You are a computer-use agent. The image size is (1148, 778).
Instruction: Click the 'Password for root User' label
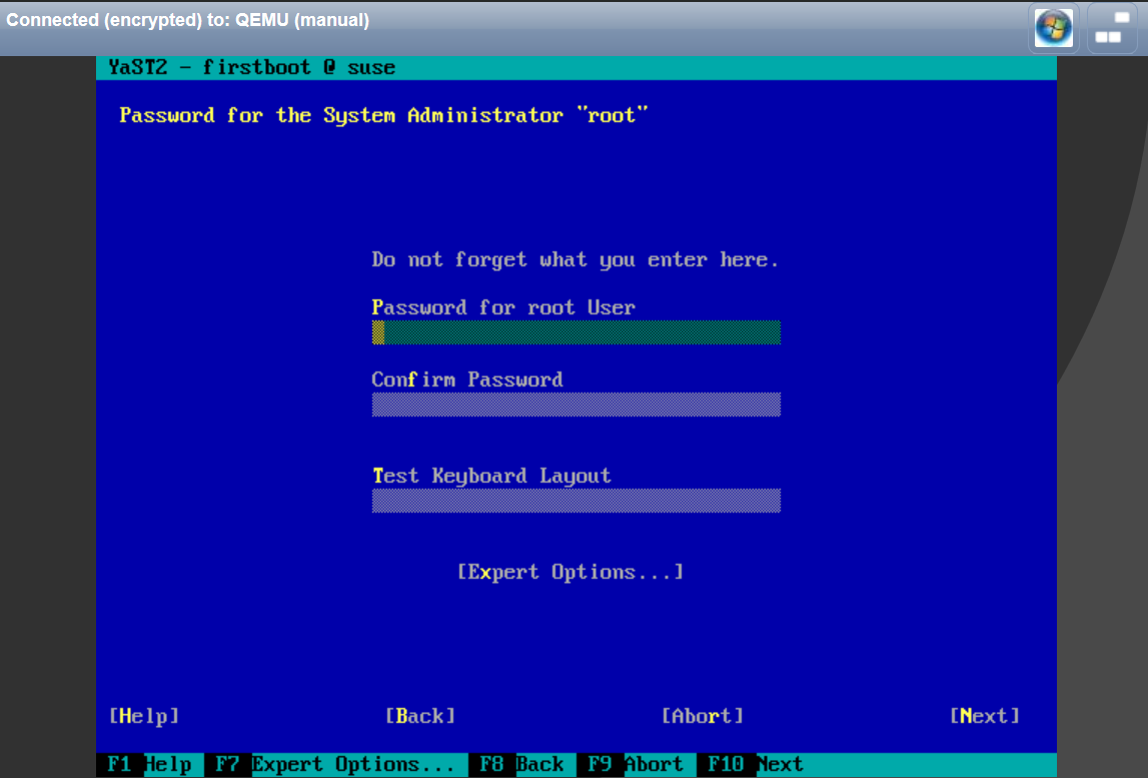point(503,307)
